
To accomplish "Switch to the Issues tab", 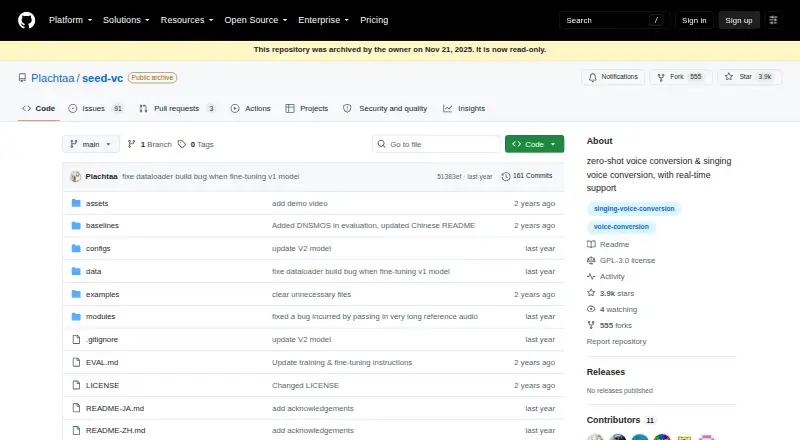I will [95, 108].
